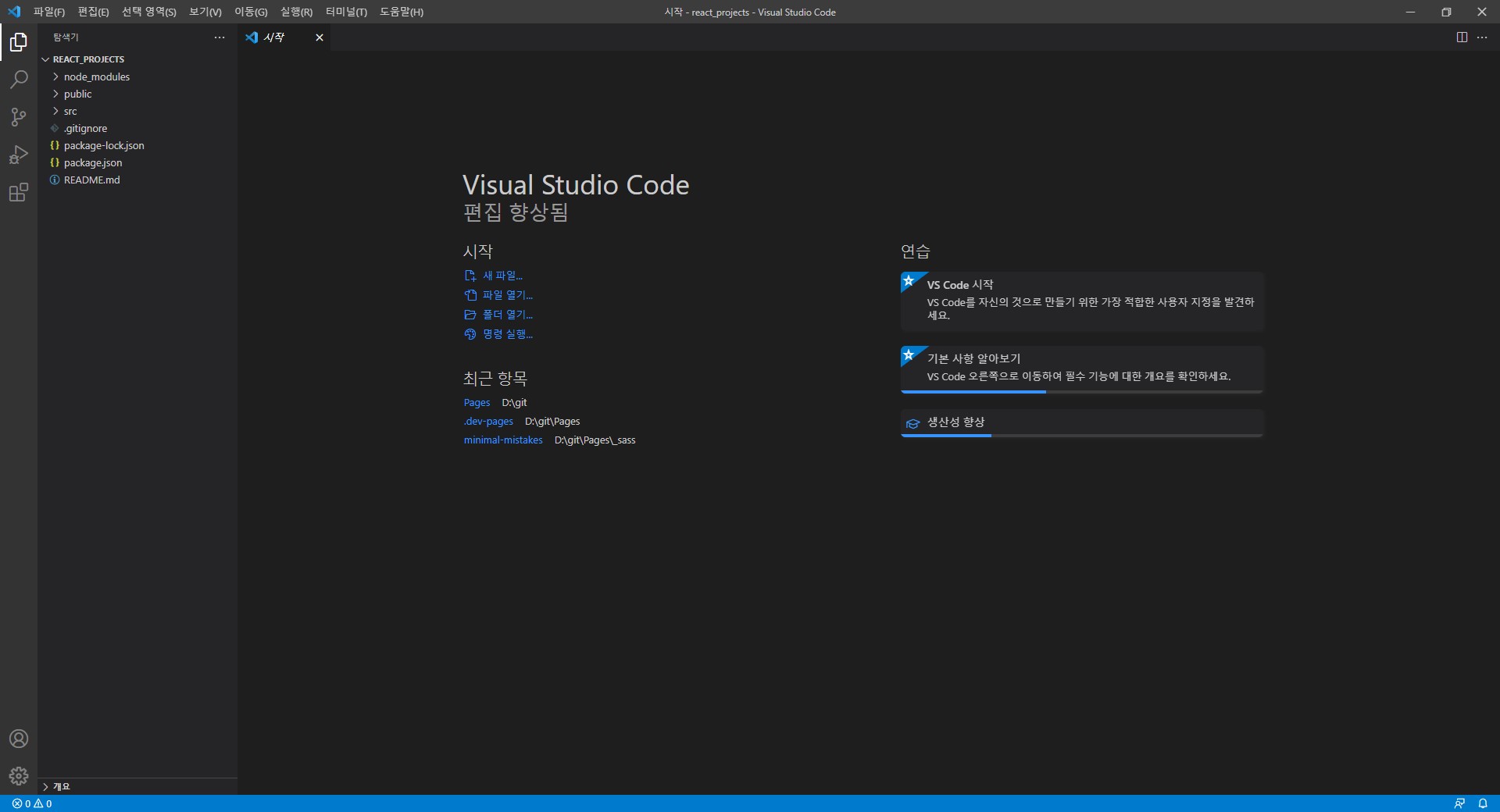Click progress bar under 기본 사항 알아보기
The image size is (1500, 812).
(x=1082, y=392)
